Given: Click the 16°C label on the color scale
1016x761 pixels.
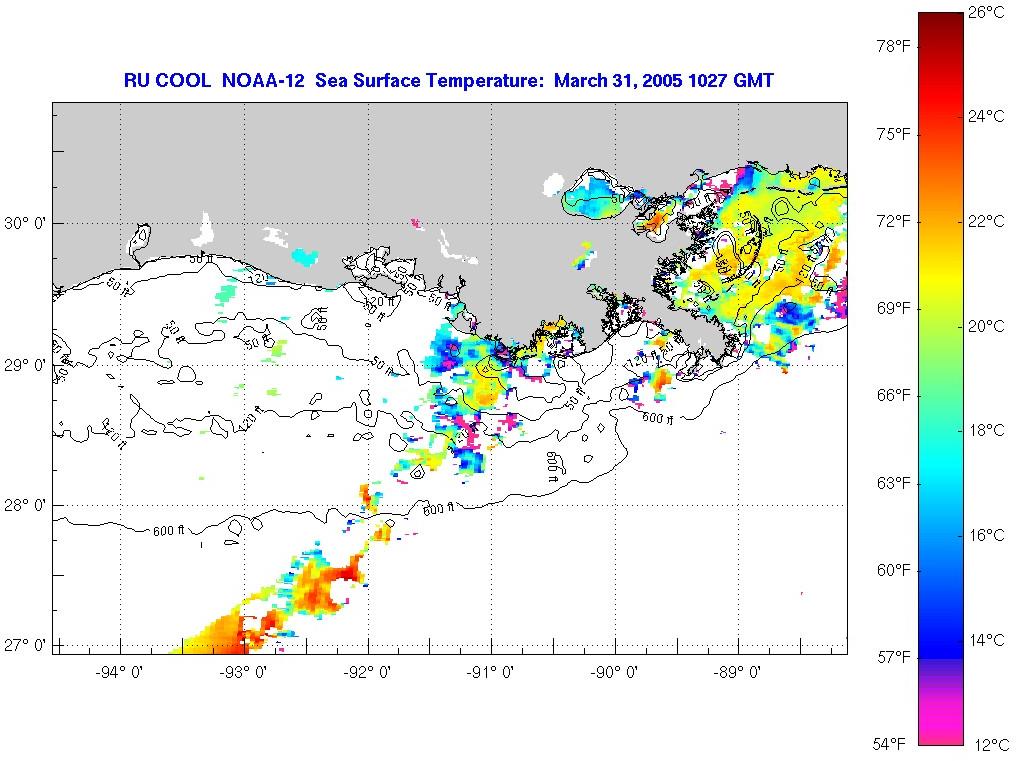Looking at the screenshot, I should [x=987, y=535].
